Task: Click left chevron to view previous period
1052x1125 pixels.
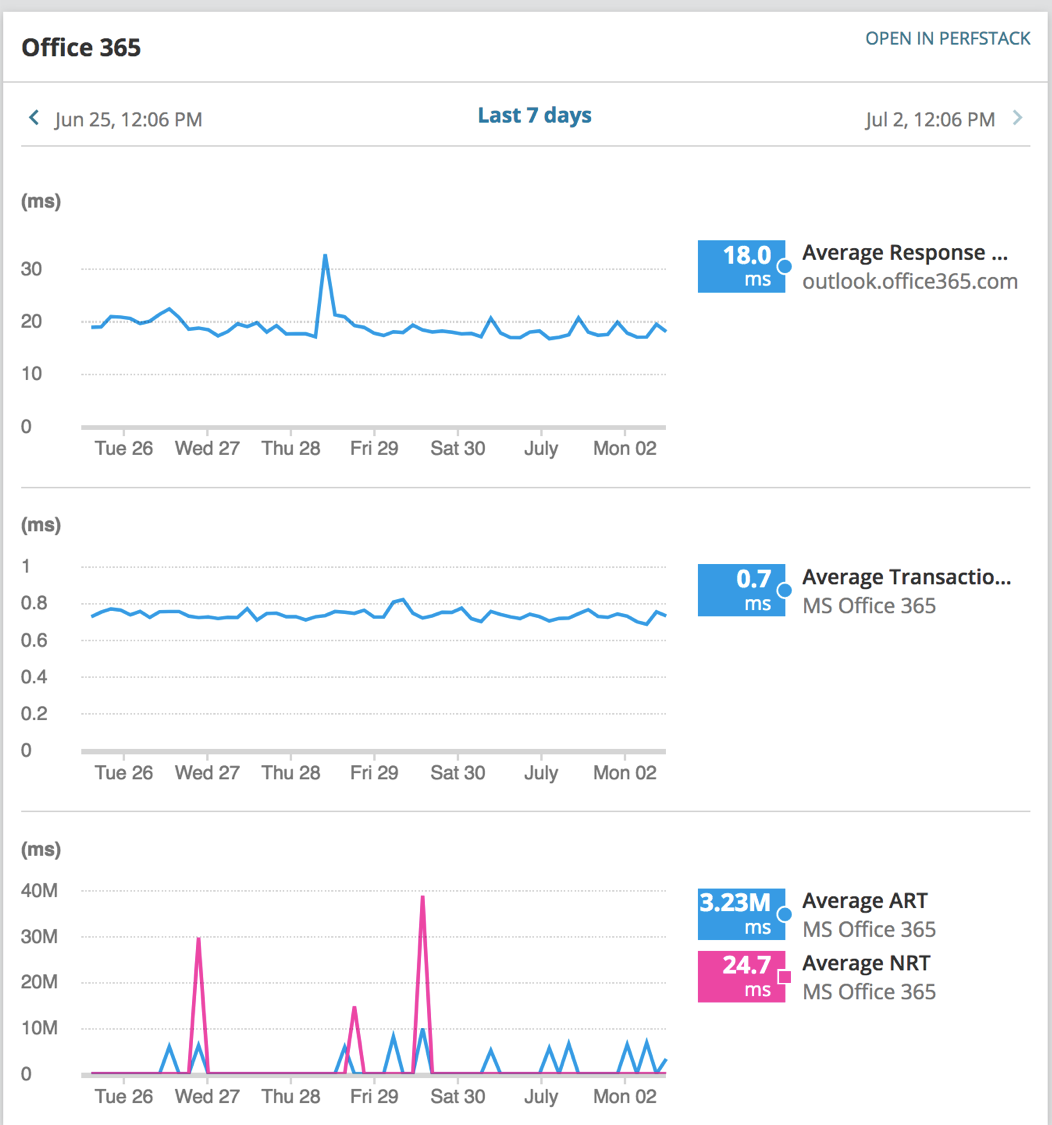Action: (x=33, y=117)
